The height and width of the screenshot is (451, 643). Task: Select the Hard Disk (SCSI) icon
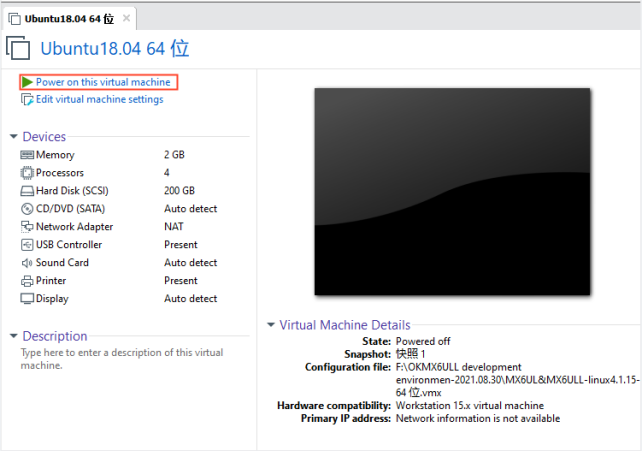tap(28, 191)
